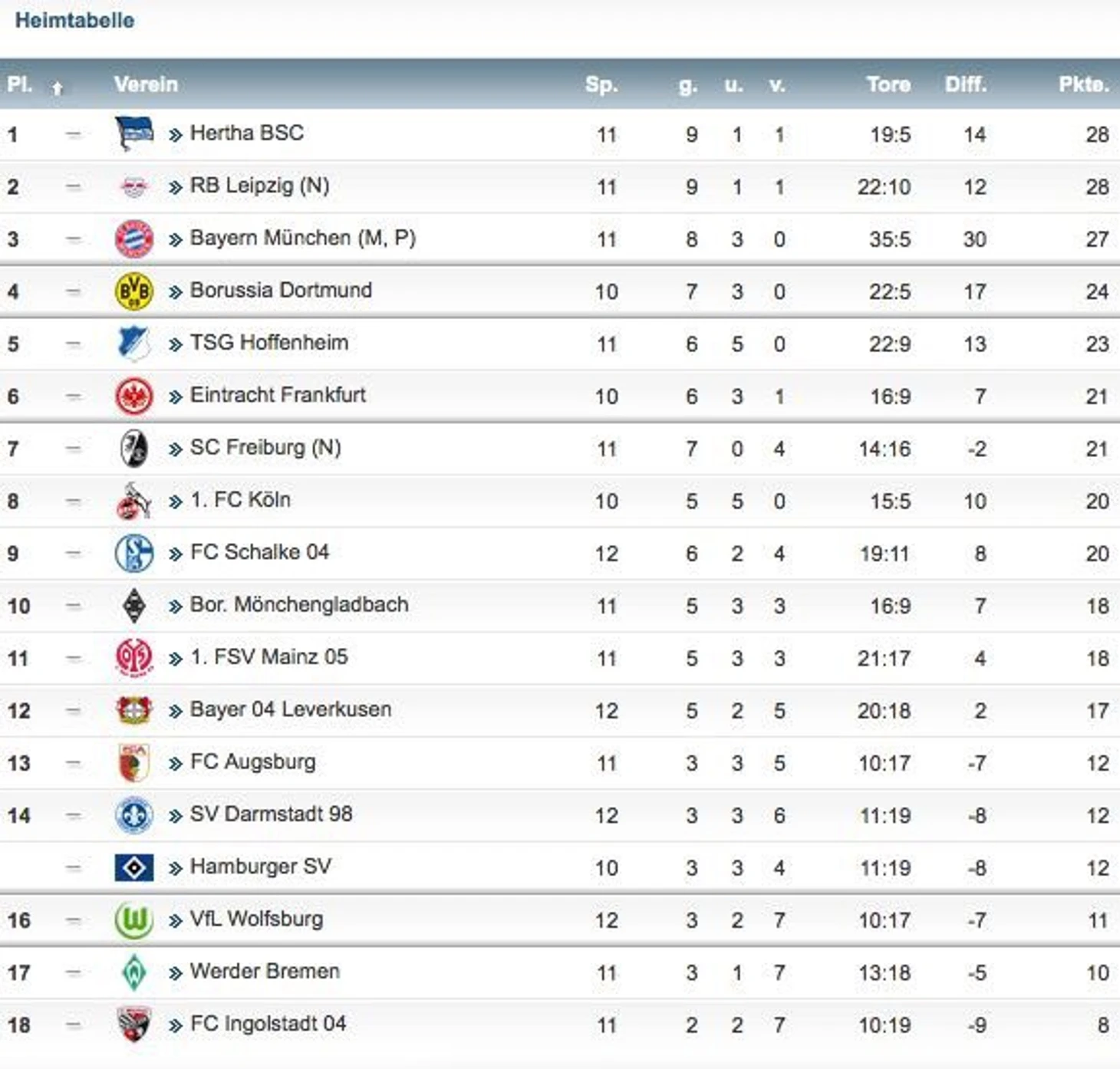1120x1069 pixels.
Task: Click the Werder Bremen crest icon
Action: click(x=134, y=972)
